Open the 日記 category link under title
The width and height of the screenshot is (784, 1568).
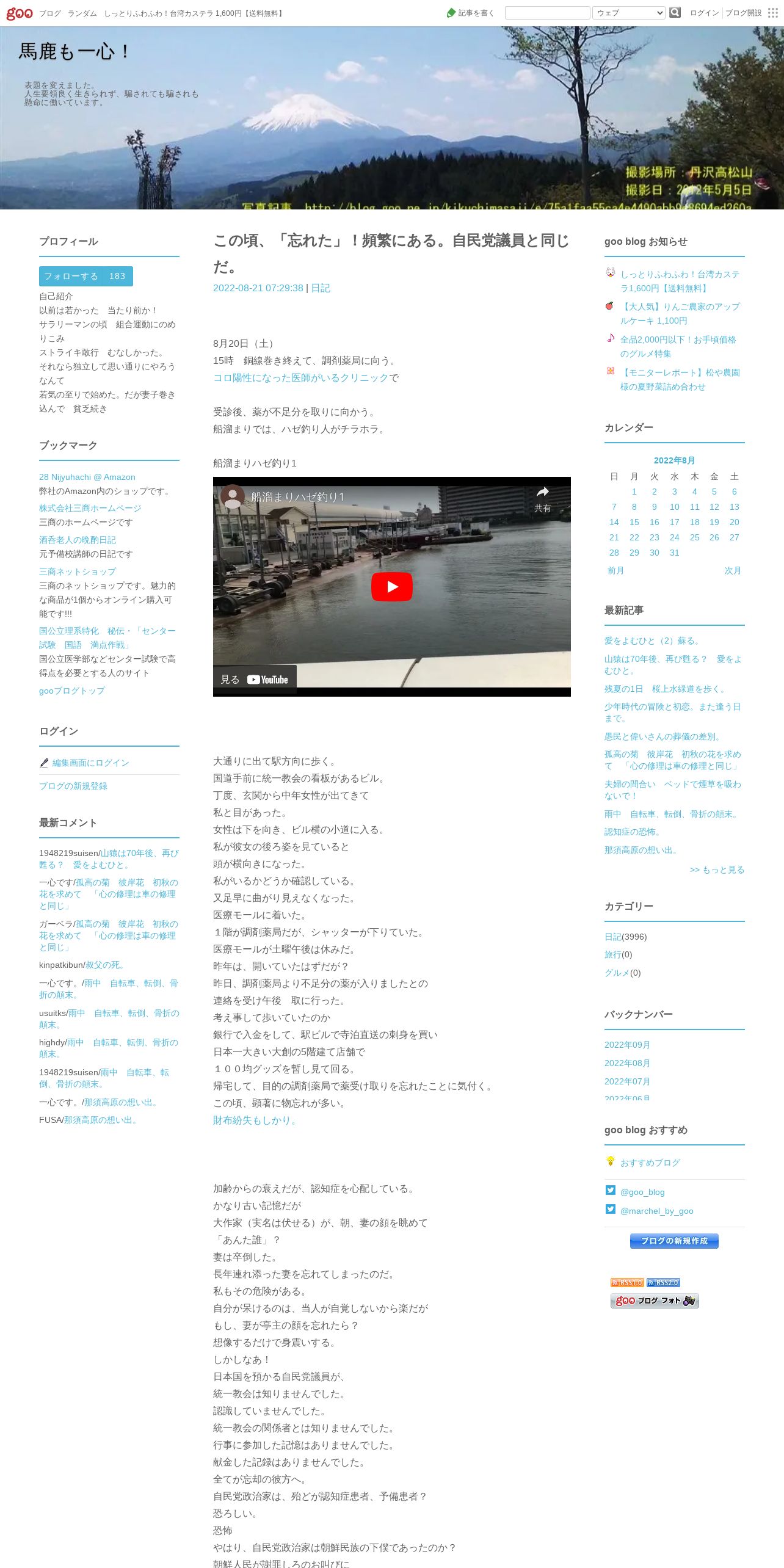321,288
